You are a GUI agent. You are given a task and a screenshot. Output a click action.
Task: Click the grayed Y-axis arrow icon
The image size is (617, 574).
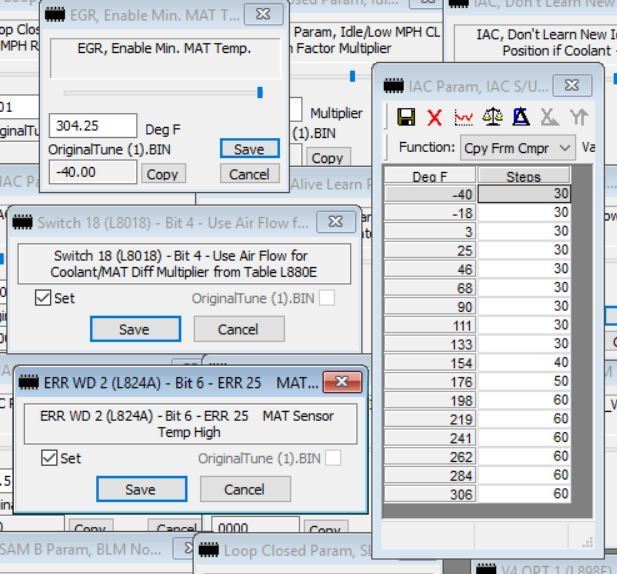577,118
